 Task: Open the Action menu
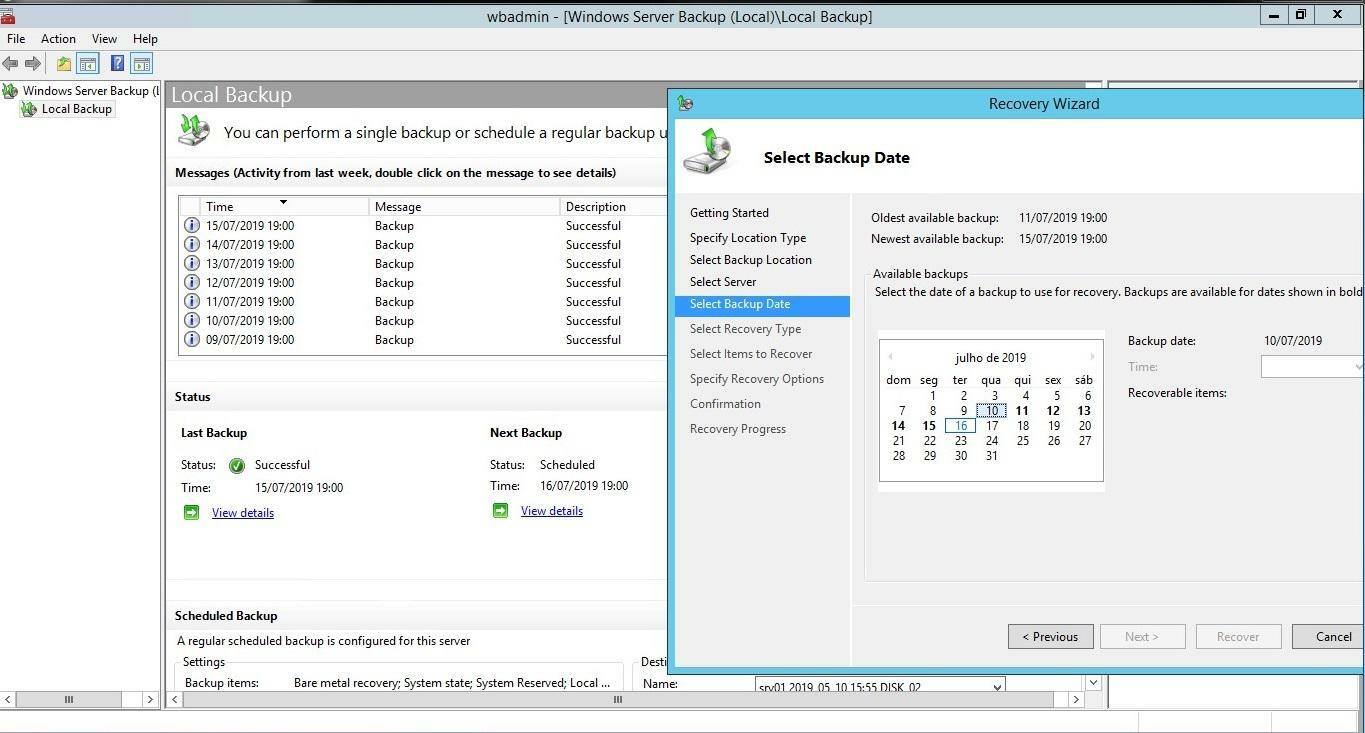[58, 39]
